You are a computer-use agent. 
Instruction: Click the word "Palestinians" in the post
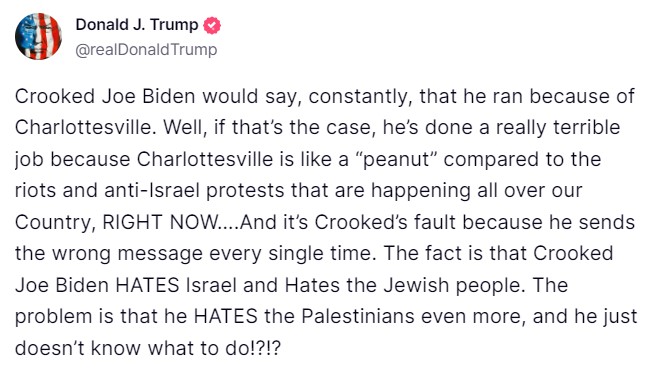[x=358, y=316]
